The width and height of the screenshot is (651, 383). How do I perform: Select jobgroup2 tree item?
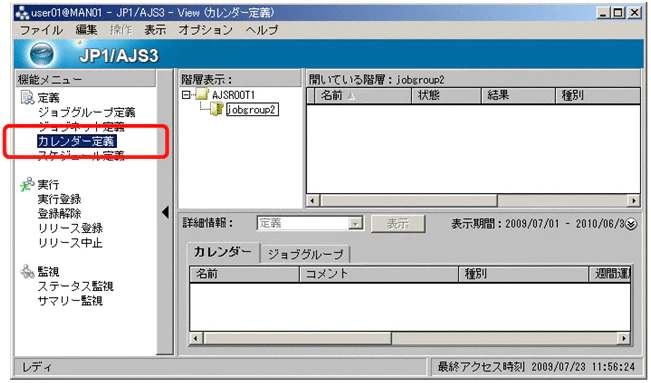(x=252, y=110)
